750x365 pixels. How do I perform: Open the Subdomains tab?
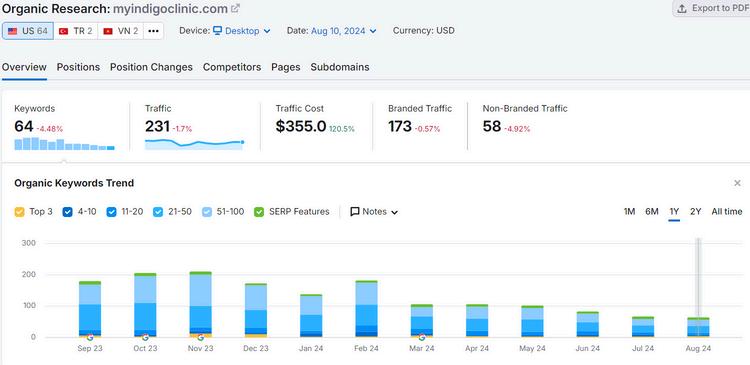pos(340,67)
